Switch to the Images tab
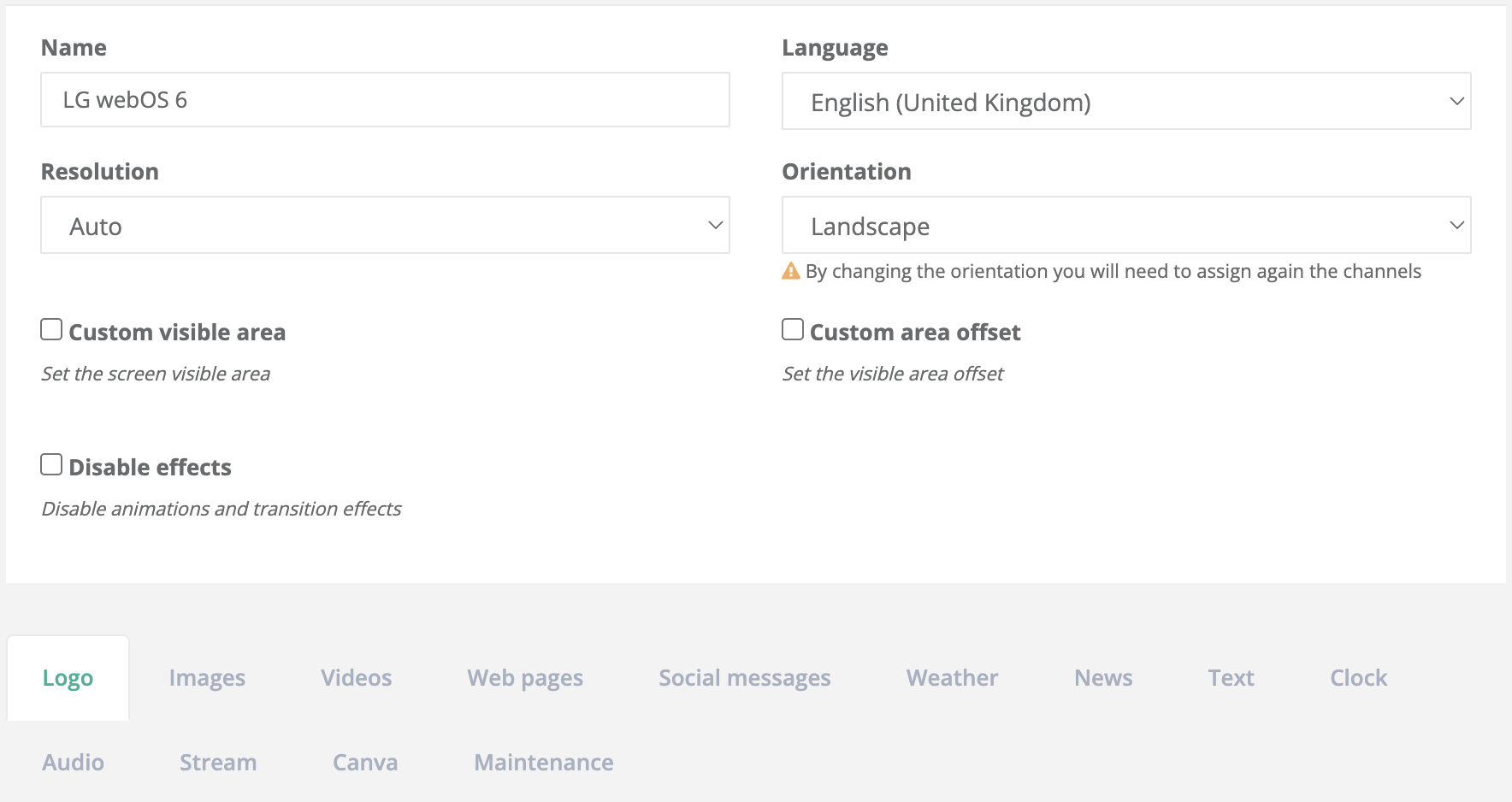Image resolution: width=1512 pixels, height=802 pixels. click(207, 678)
